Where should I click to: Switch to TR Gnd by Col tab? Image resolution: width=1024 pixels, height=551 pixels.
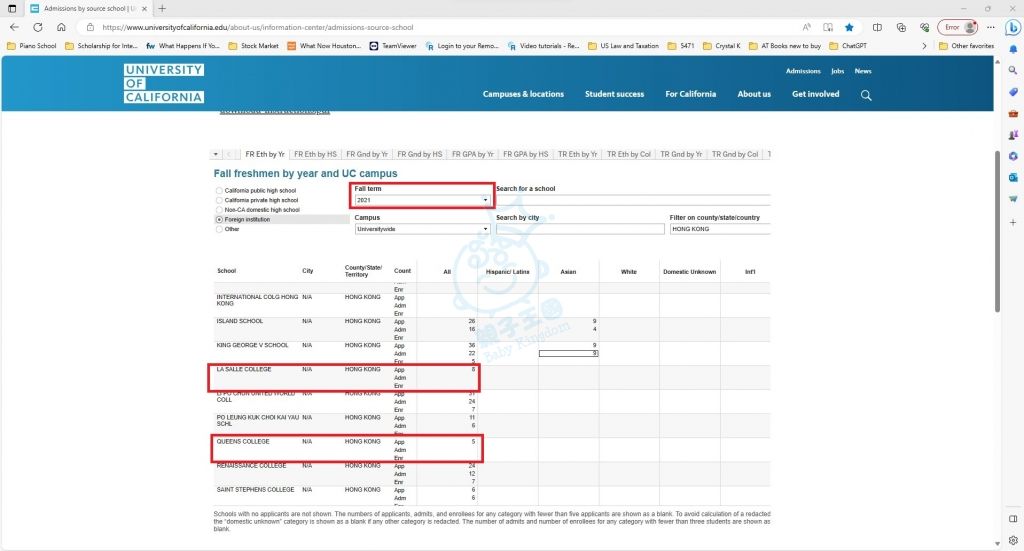[x=735, y=154]
